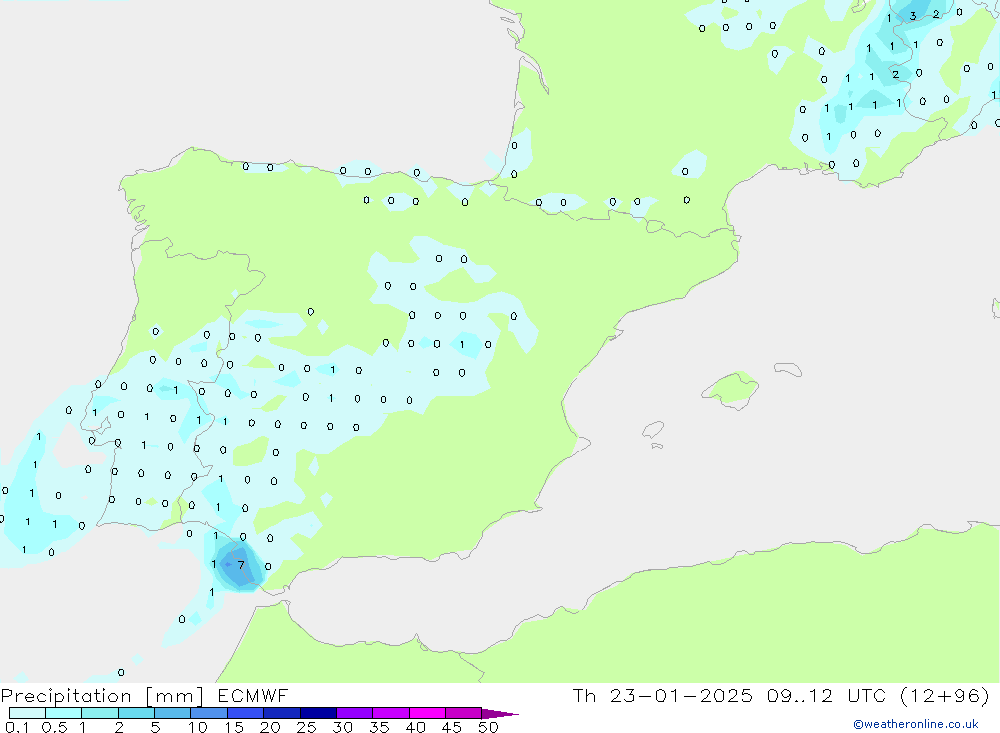Click the legend value '0.1'

click(17, 727)
